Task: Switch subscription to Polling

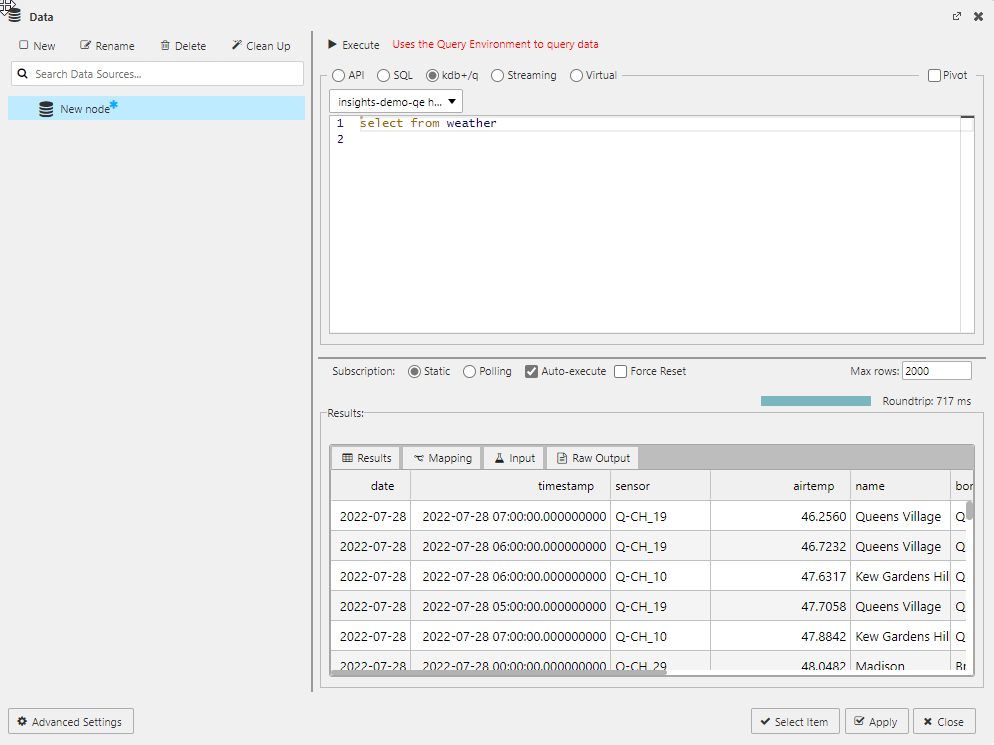Action: coord(469,371)
